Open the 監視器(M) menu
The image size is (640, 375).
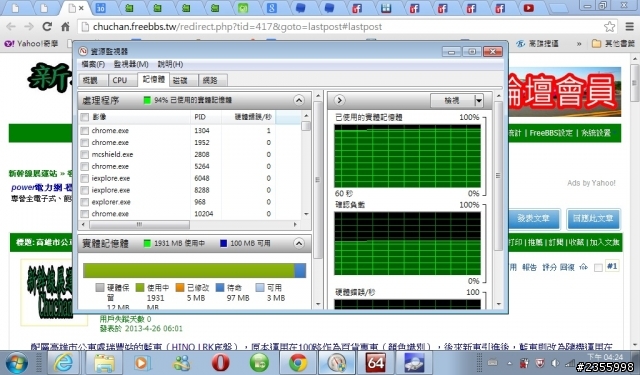tap(131, 64)
